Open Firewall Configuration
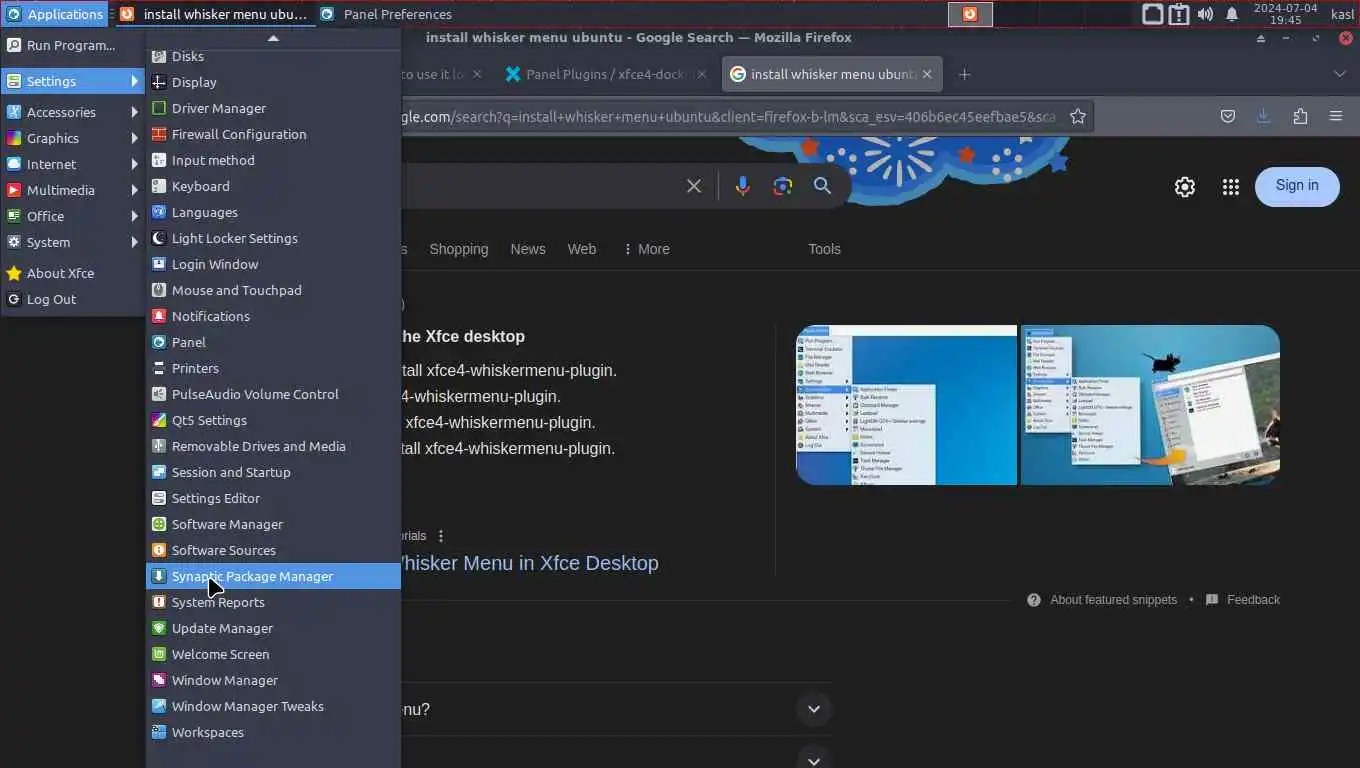This screenshot has height=768, width=1360. coord(273,134)
